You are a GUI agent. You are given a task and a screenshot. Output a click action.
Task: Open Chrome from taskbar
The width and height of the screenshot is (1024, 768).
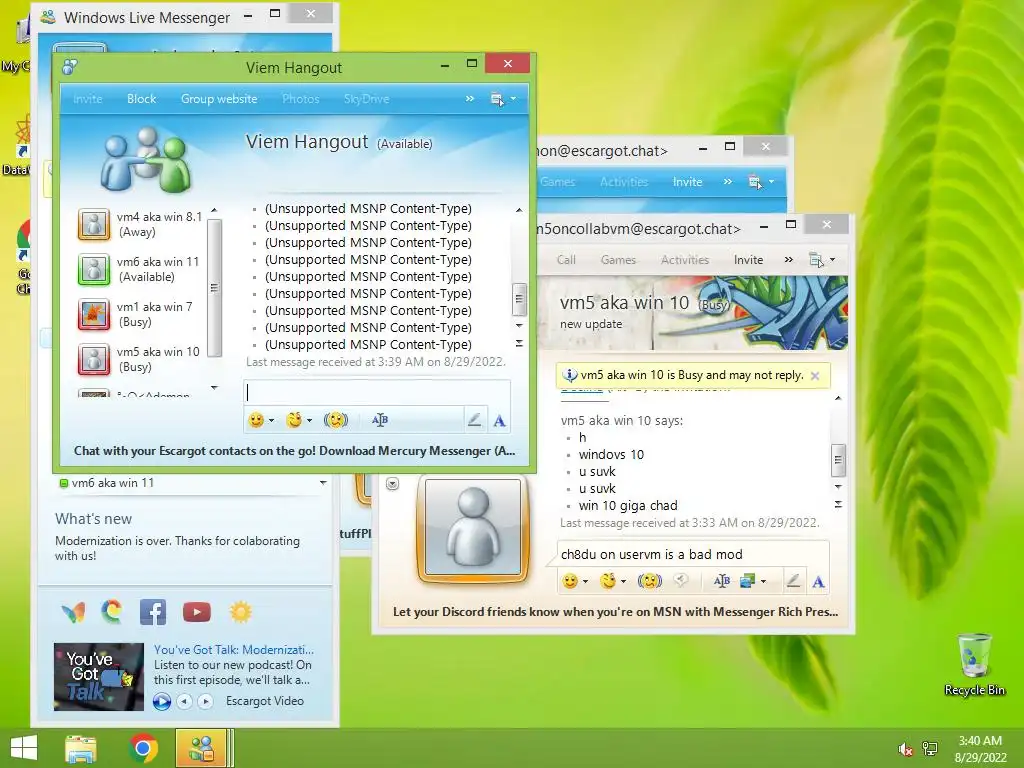tap(143, 748)
